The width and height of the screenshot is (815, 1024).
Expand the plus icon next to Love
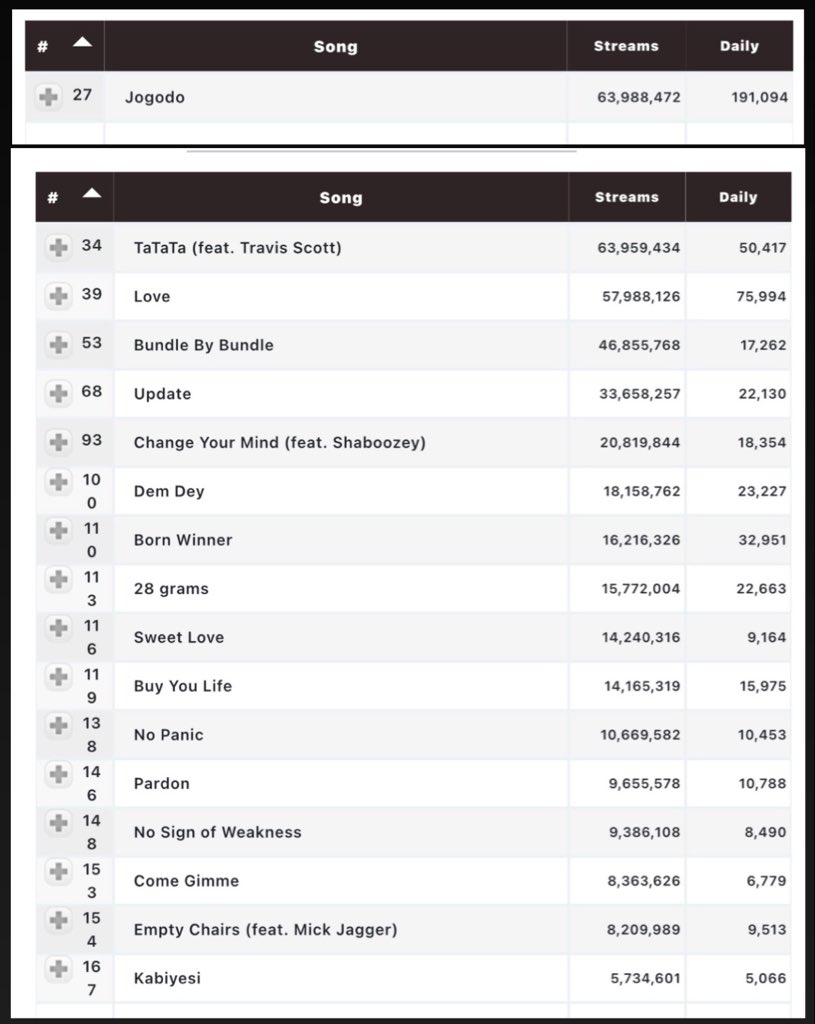(59, 296)
